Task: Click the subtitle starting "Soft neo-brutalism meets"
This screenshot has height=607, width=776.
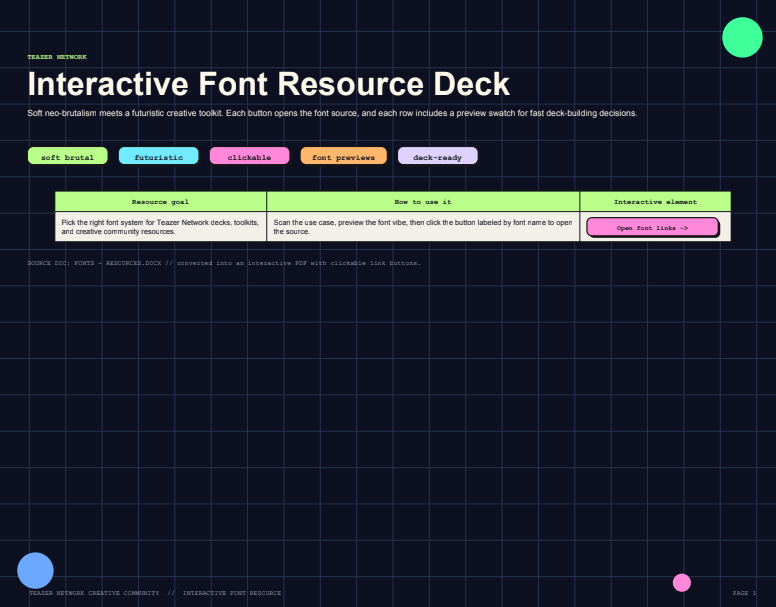Action: [x=332, y=113]
